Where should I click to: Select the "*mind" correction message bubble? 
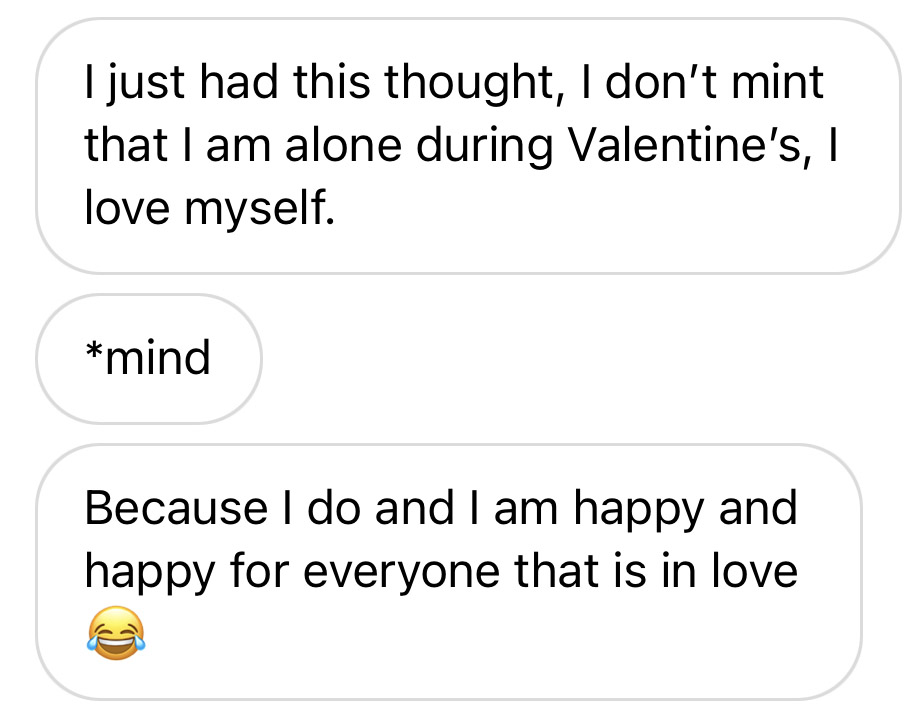coord(148,358)
